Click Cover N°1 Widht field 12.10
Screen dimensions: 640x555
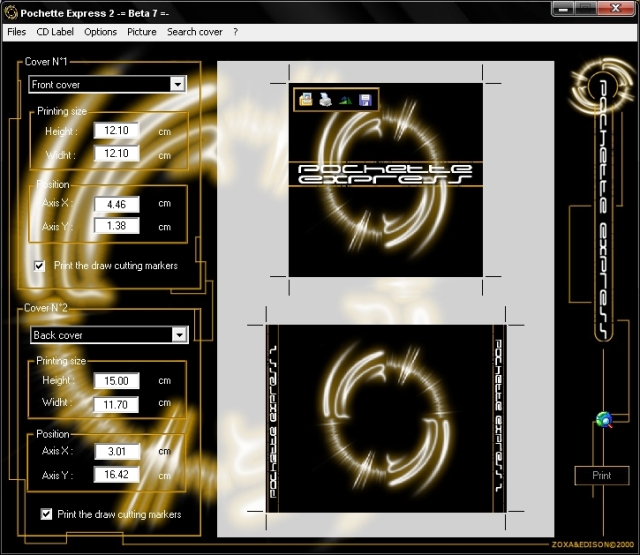pyautogui.click(x=116, y=153)
